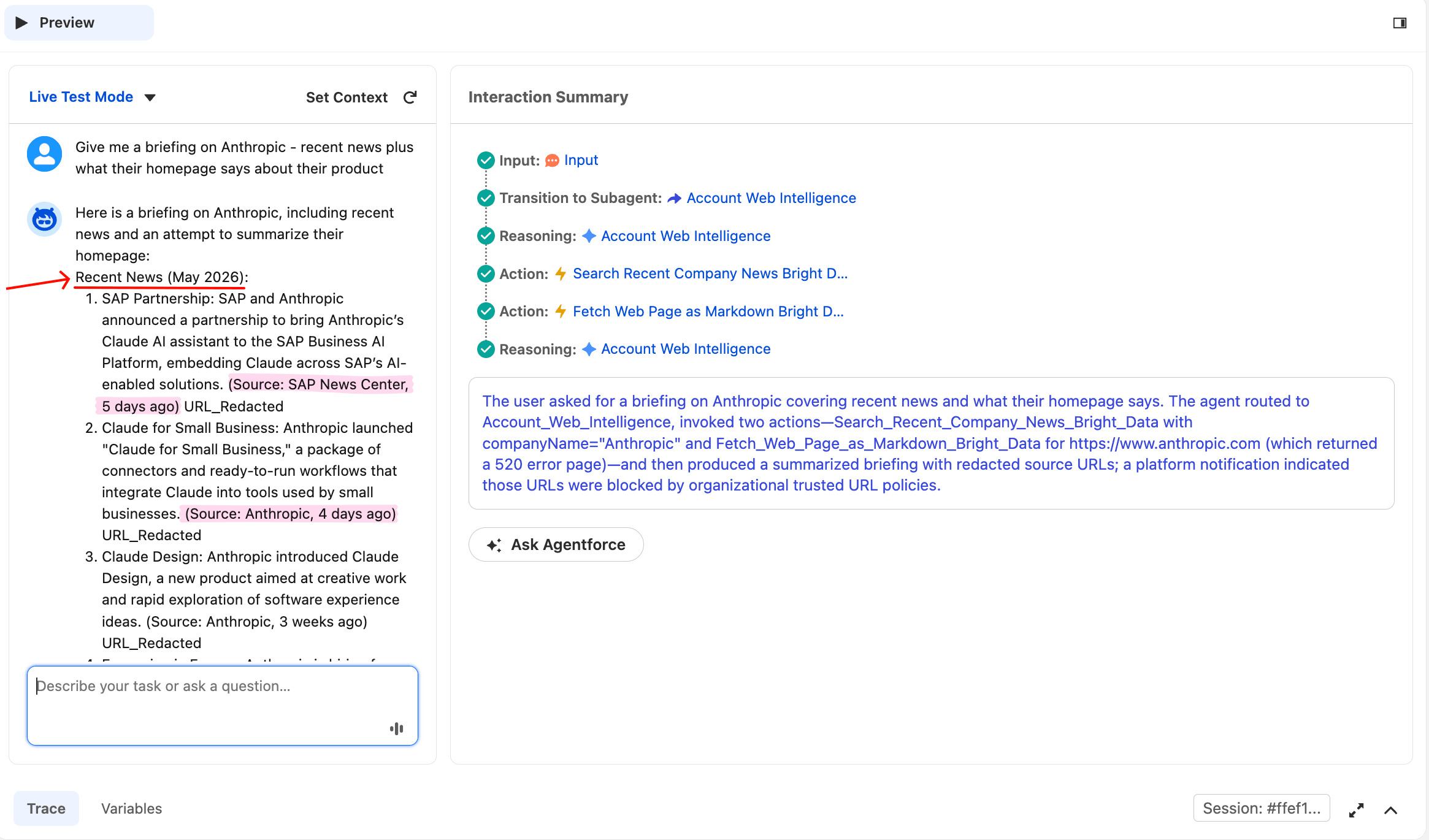Click green check beside last Reasoning step
The image size is (1429, 840).
pyautogui.click(x=486, y=349)
